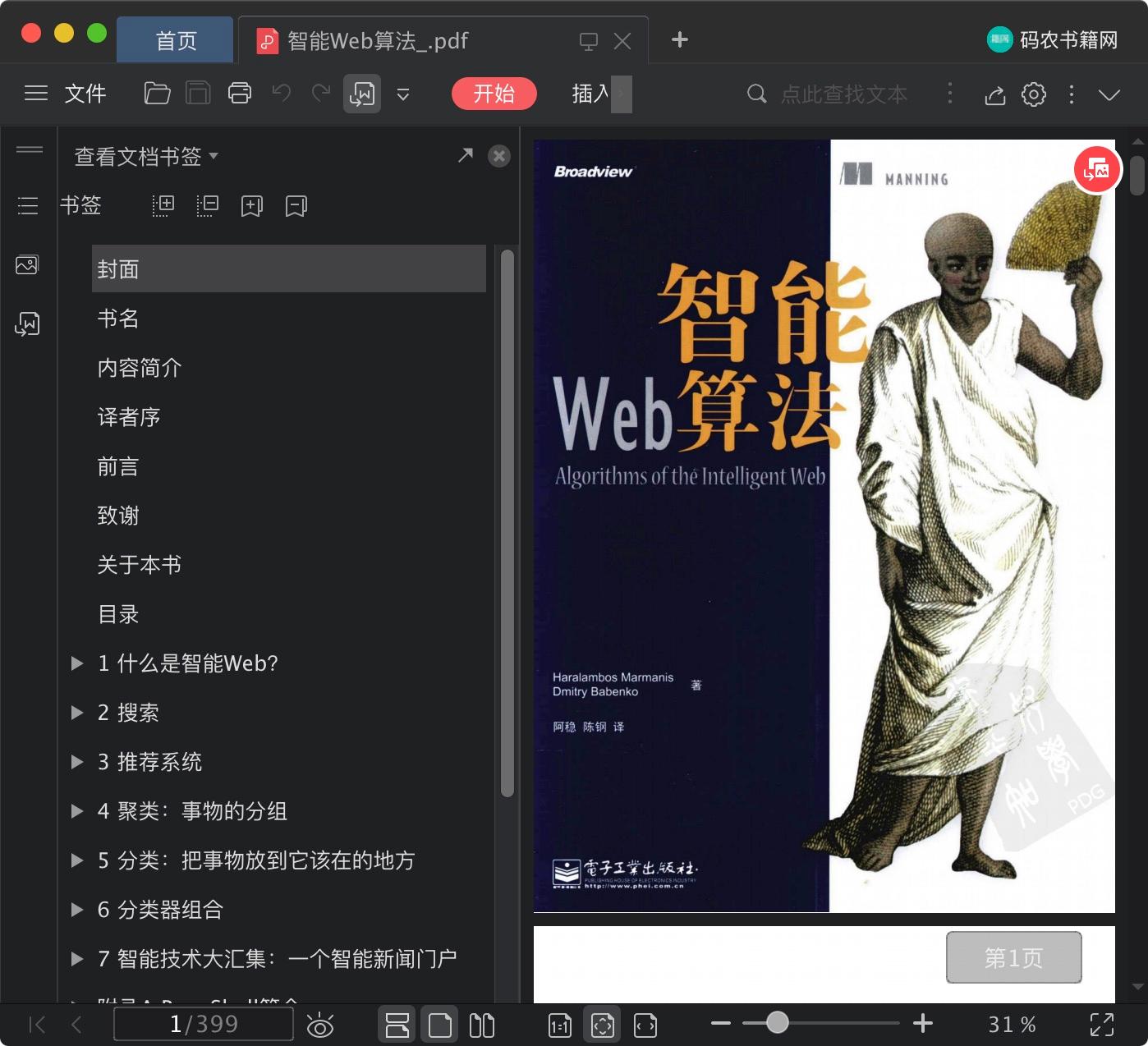Expand chapter 6 分类器组合
Screen dimensions: 1148x1046
click(x=77, y=910)
